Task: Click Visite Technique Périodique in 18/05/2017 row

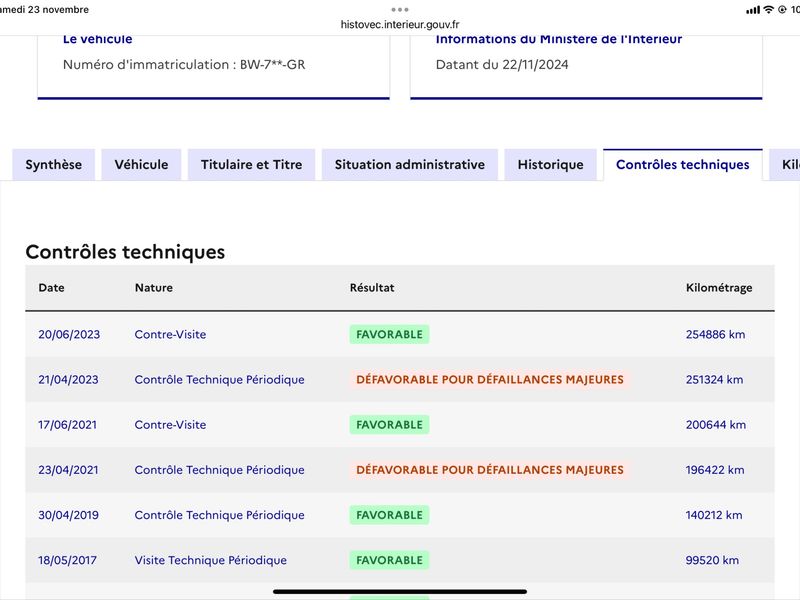Action: [211, 560]
